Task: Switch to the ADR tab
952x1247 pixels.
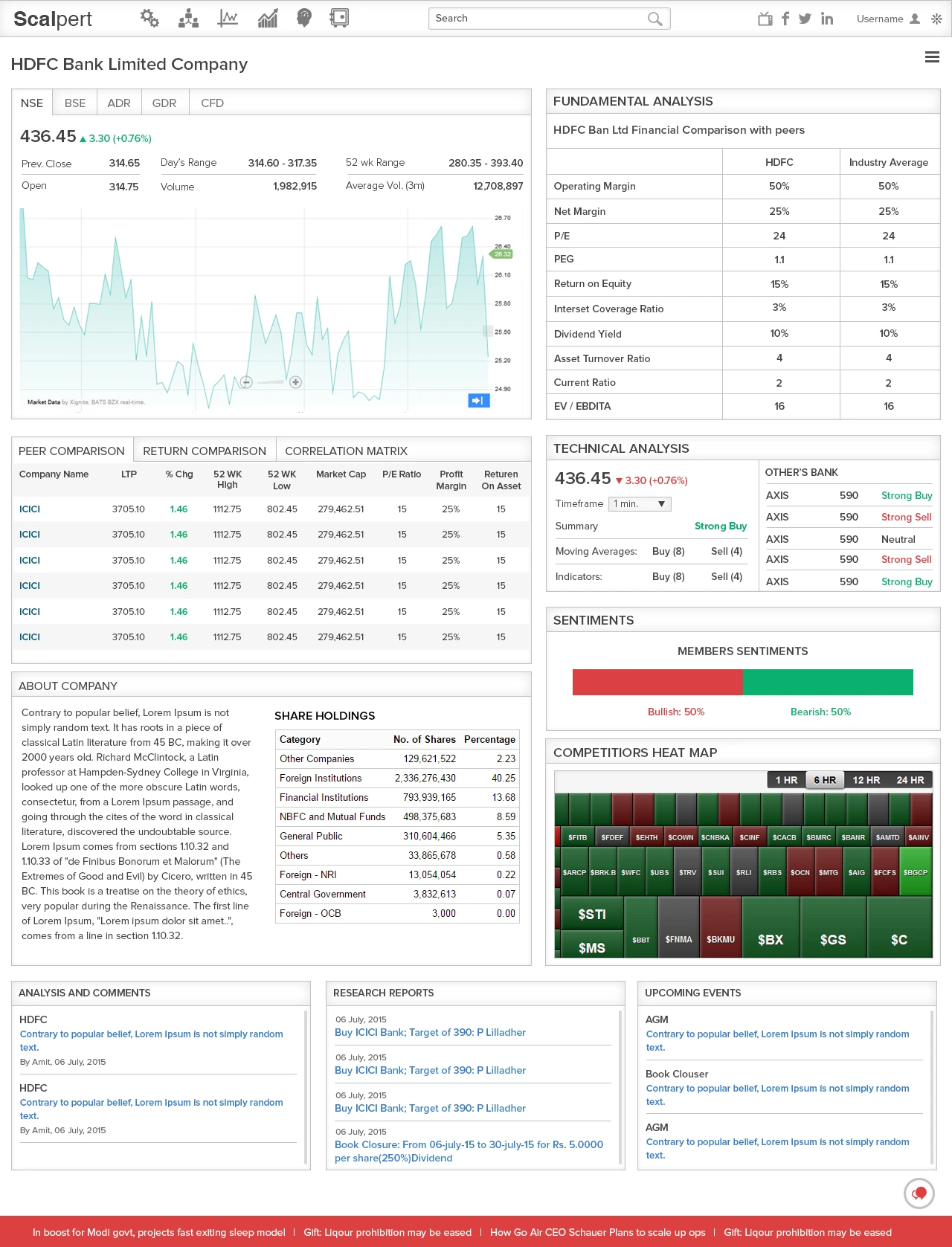Action: point(119,103)
